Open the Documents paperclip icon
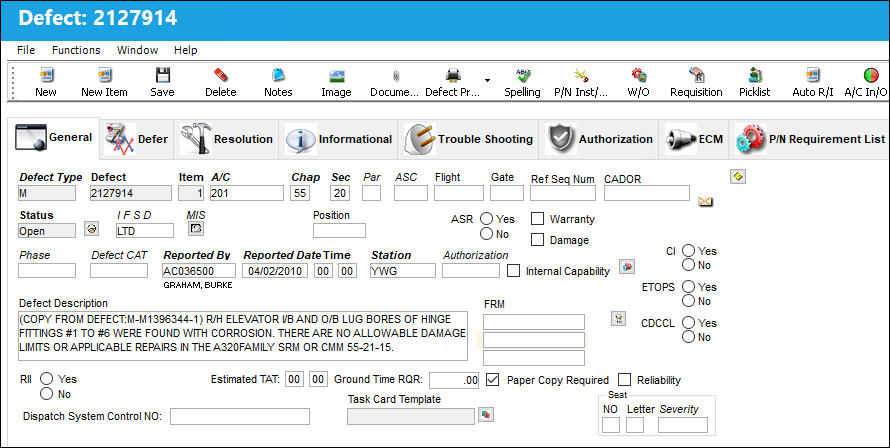Image resolution: width=890 pixels, height=448 pixels. click(x=395, y=75)
